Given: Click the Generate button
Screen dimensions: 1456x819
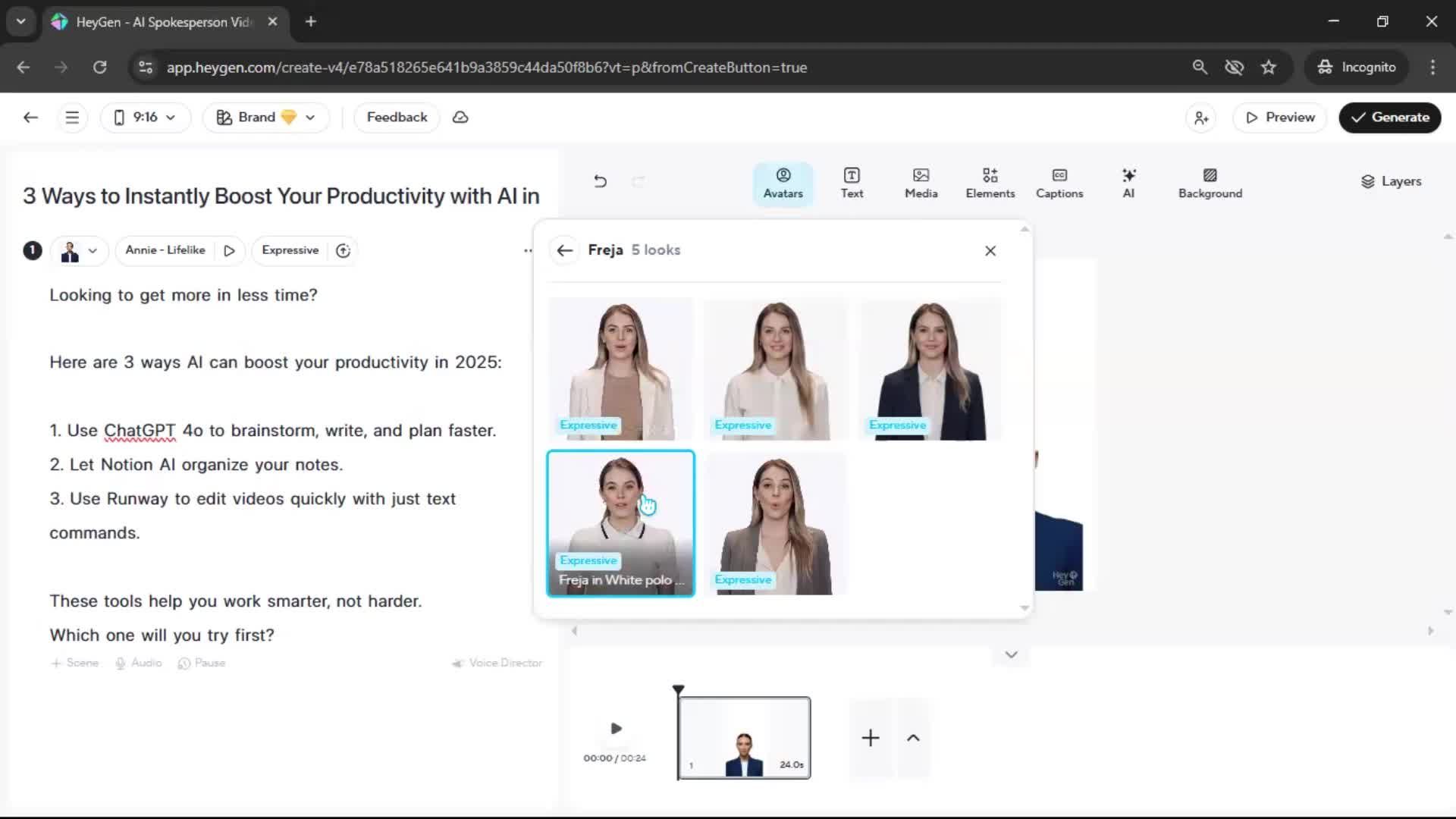Looking at the screenshot, I should 1389,118.
